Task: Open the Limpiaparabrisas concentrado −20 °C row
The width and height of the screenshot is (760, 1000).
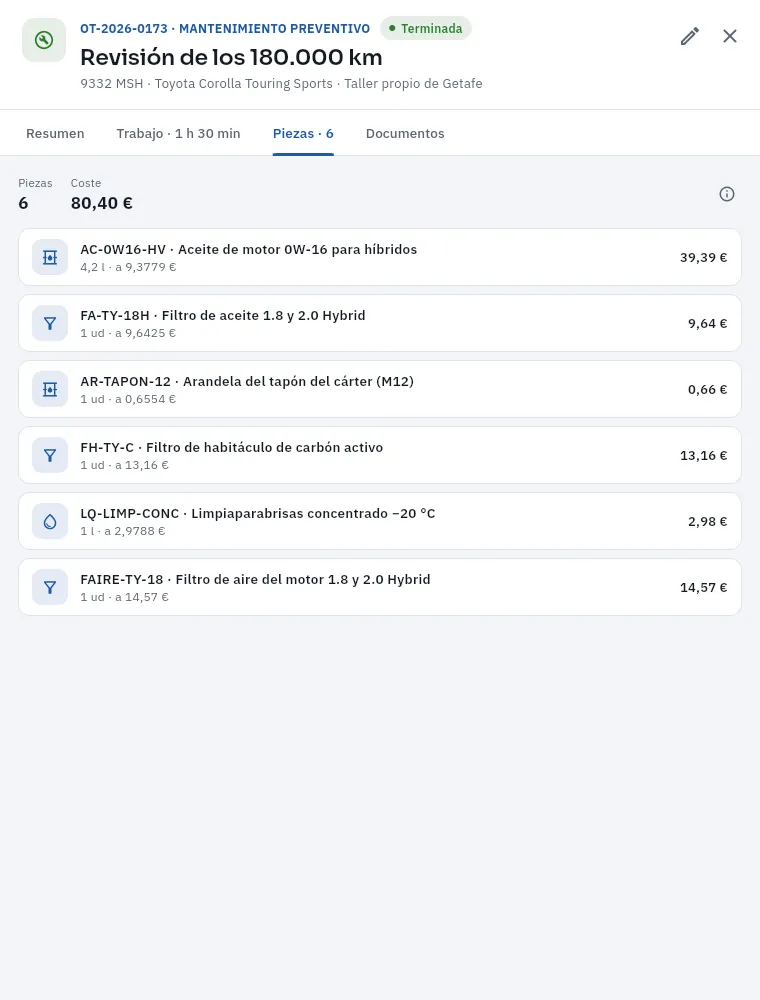Action: coord(380,521)
